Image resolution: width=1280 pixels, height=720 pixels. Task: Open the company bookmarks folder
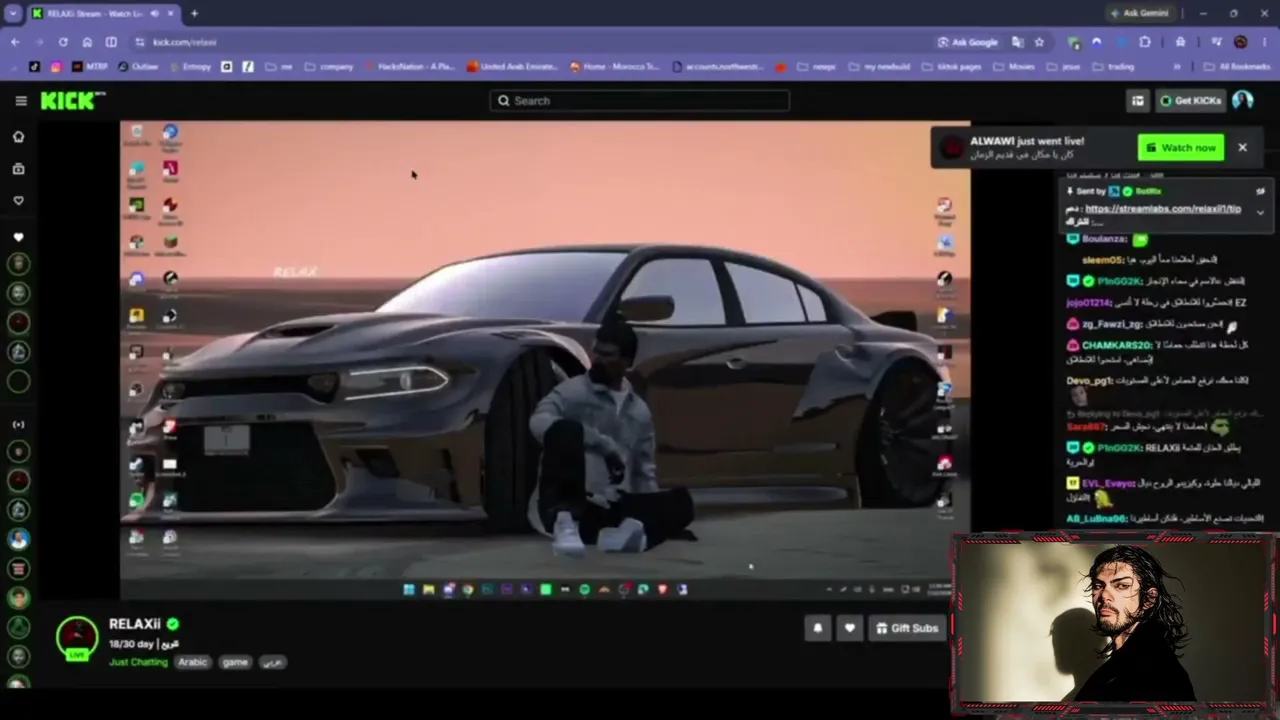point(329,67)
